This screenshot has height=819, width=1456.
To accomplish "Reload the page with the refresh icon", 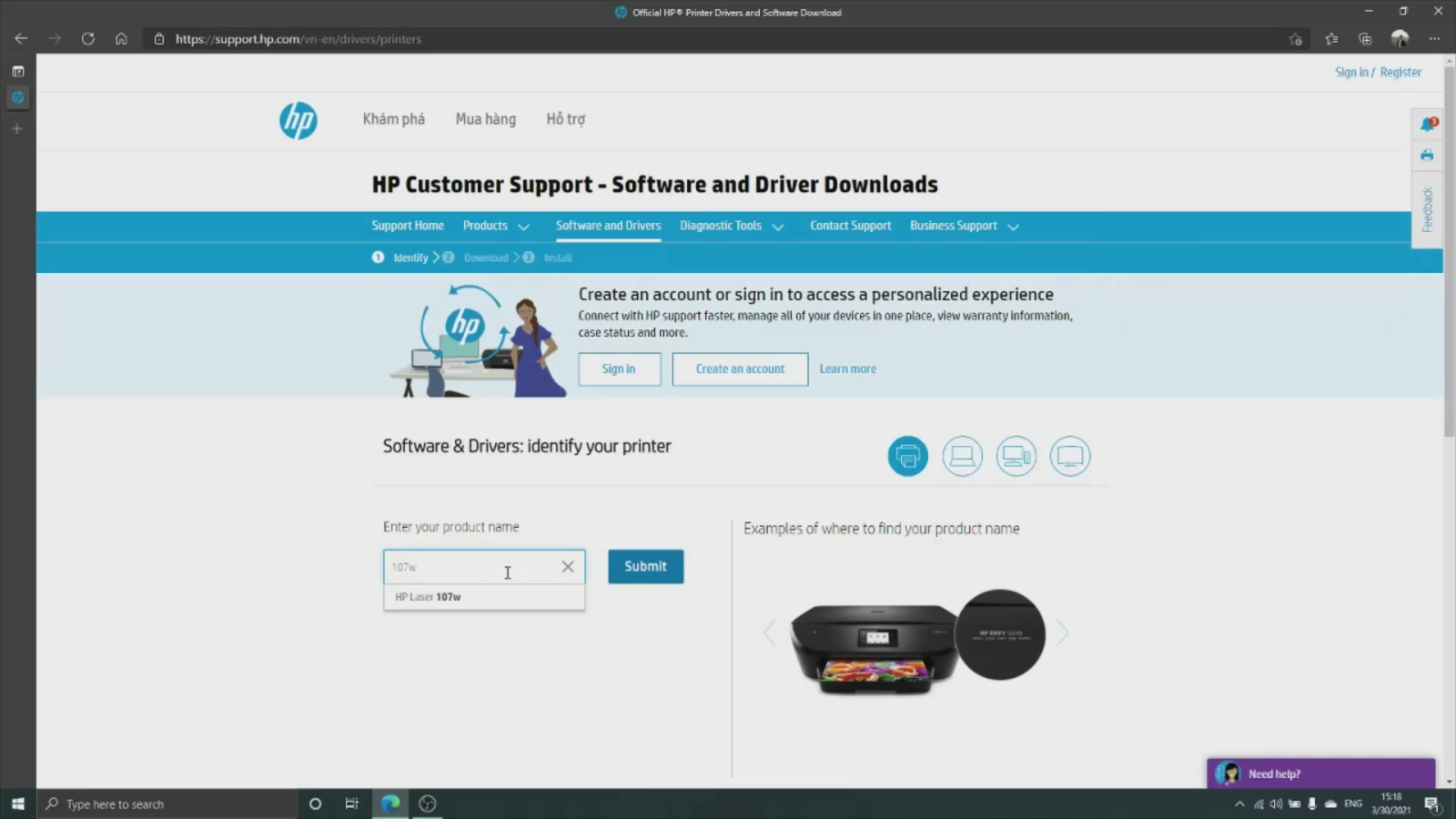I will (87, 39).
